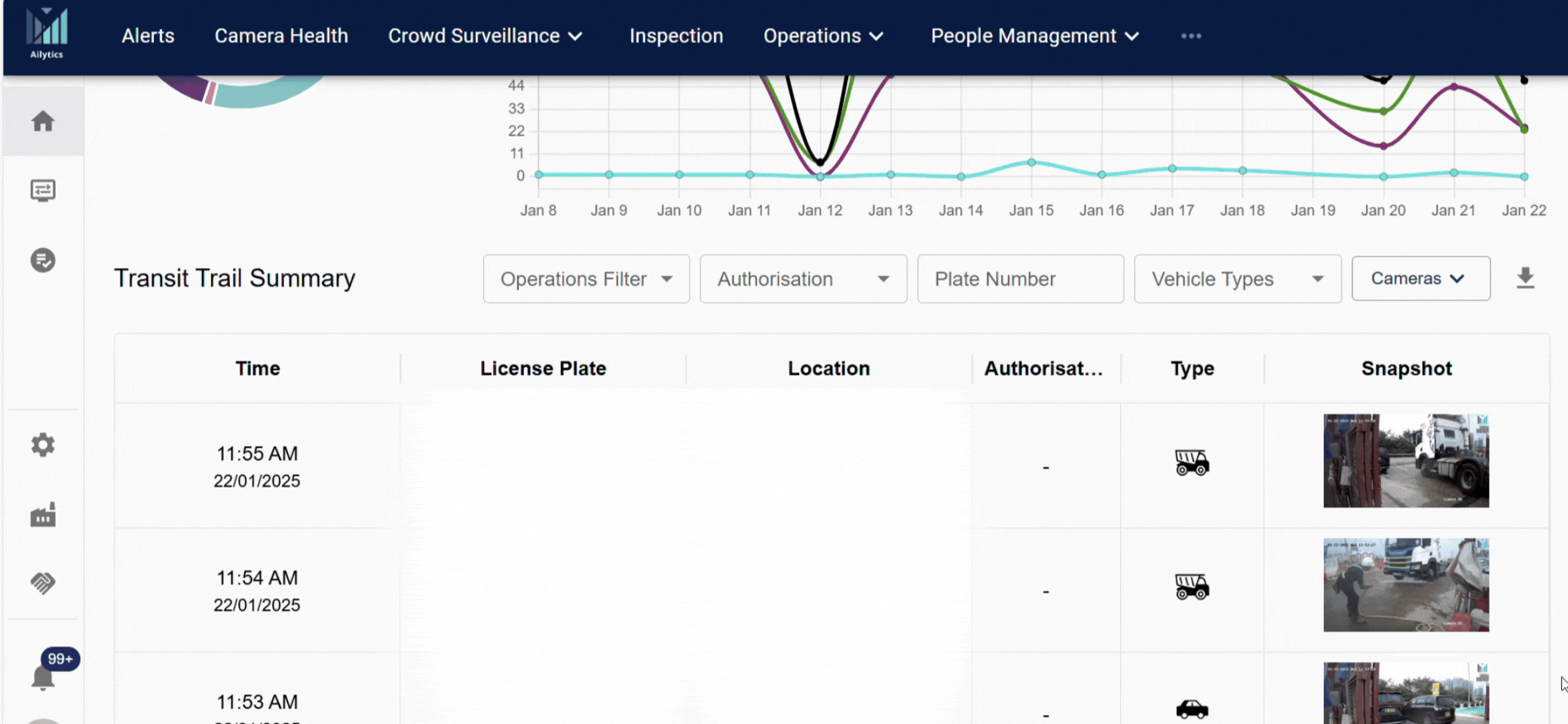Open the handshake sidebar icon
This screenshot has width=1568, height=724.
pyautogui.click(x=43, y=583)
